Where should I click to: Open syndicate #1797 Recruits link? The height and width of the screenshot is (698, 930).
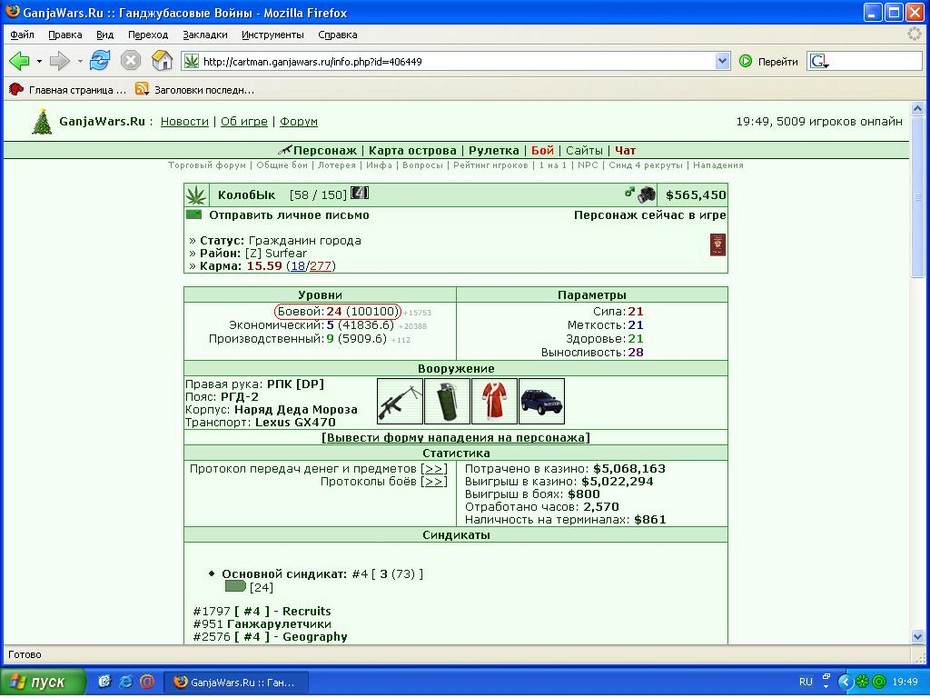[x=262, y=611]
